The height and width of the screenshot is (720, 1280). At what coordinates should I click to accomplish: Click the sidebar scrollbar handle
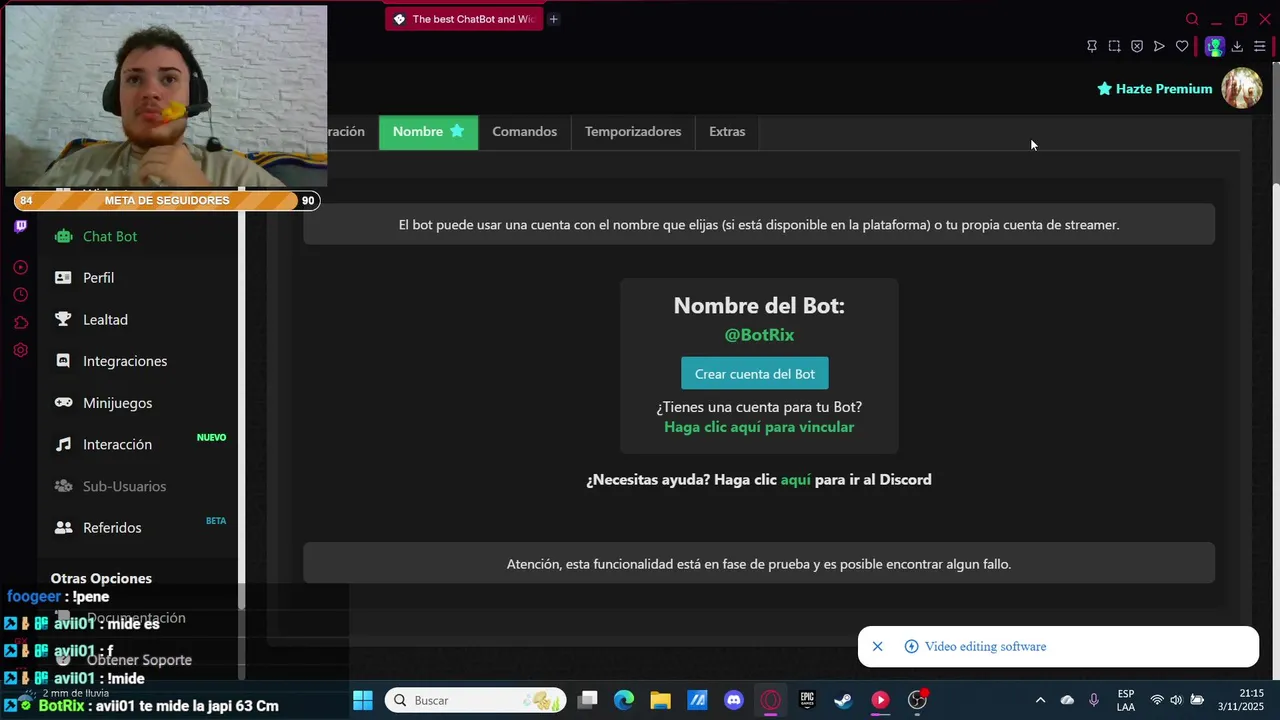pyautogui.click(x=241, y=397)
